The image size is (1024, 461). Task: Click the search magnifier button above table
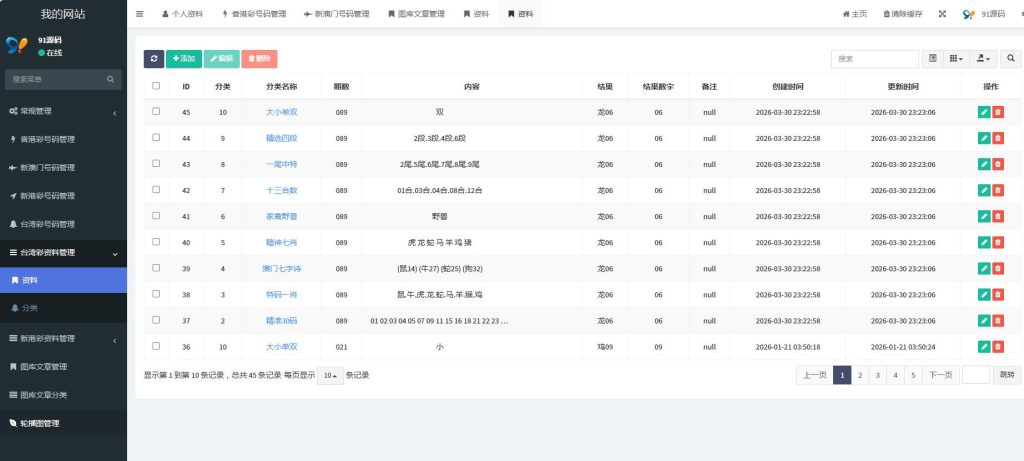(x=1011, y=59)
